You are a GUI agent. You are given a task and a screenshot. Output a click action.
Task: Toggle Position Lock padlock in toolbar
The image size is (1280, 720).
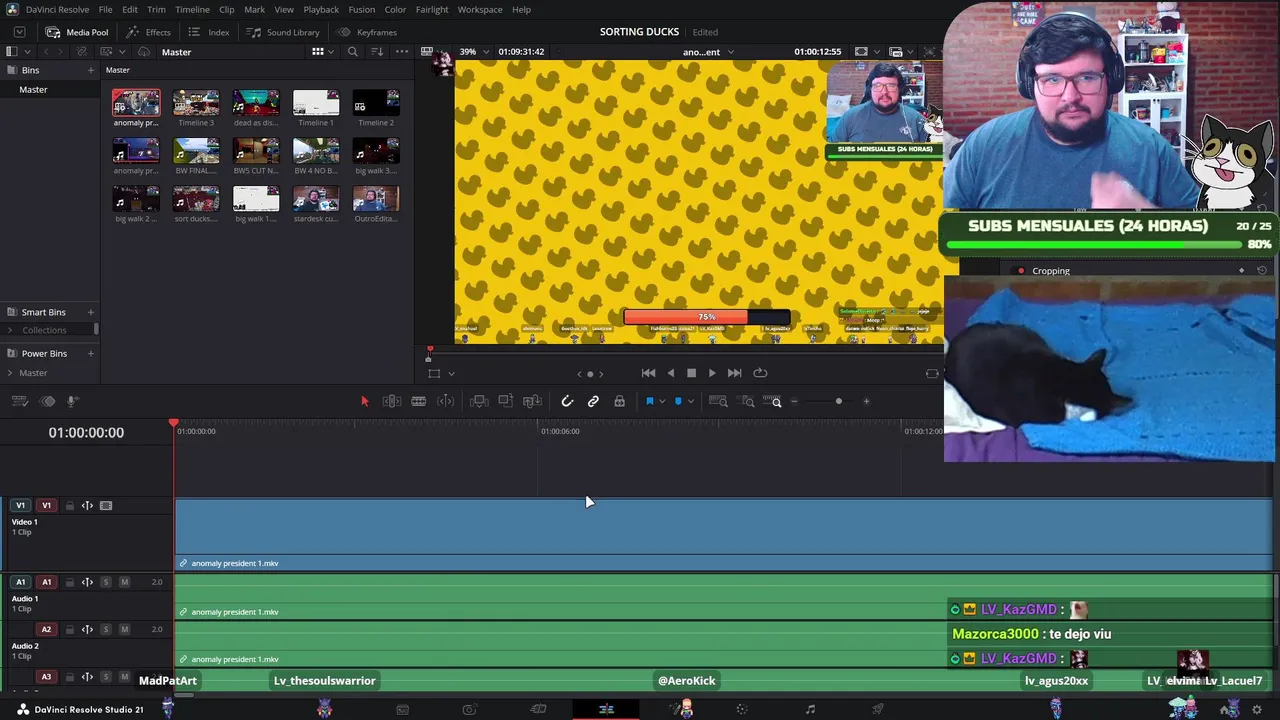(620, 401)
